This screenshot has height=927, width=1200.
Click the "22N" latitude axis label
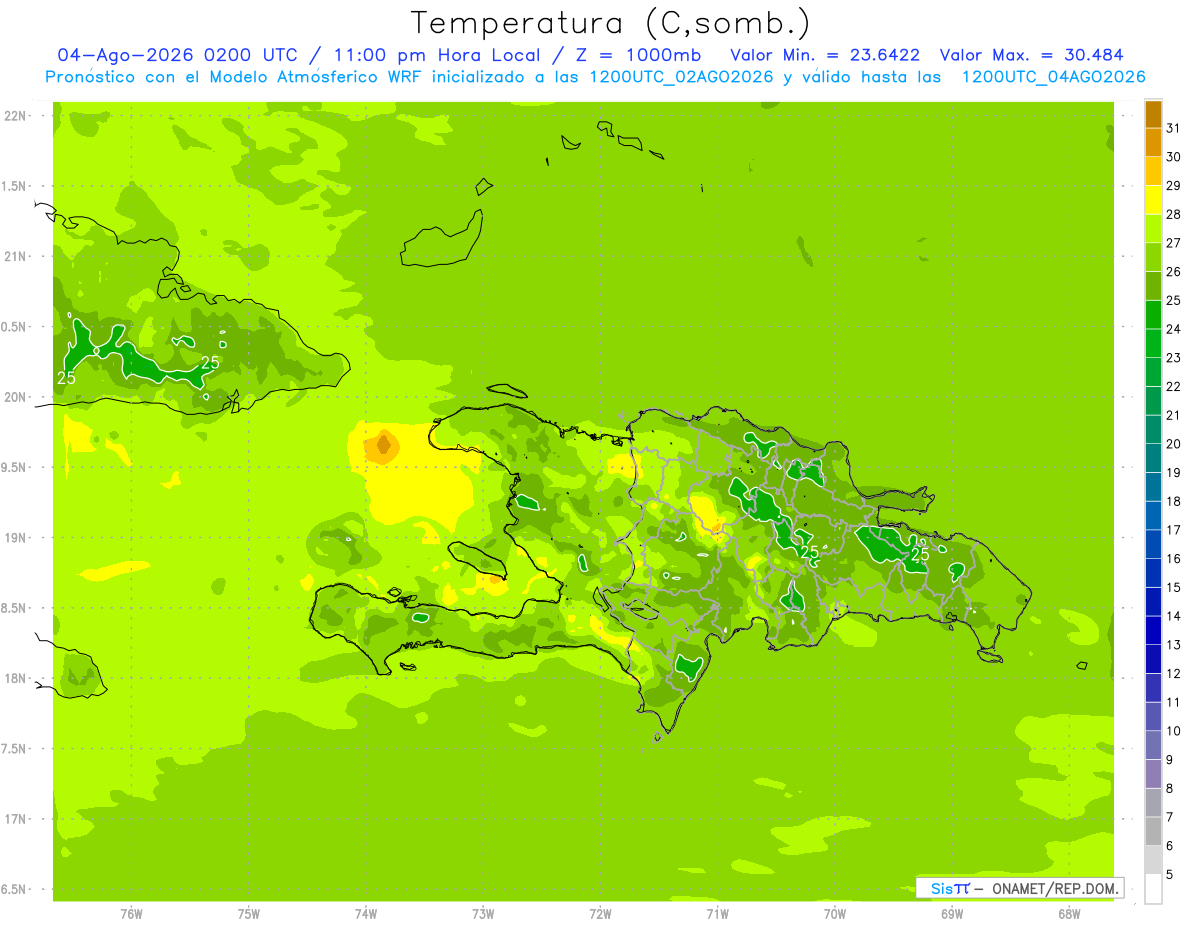[15, 116]
